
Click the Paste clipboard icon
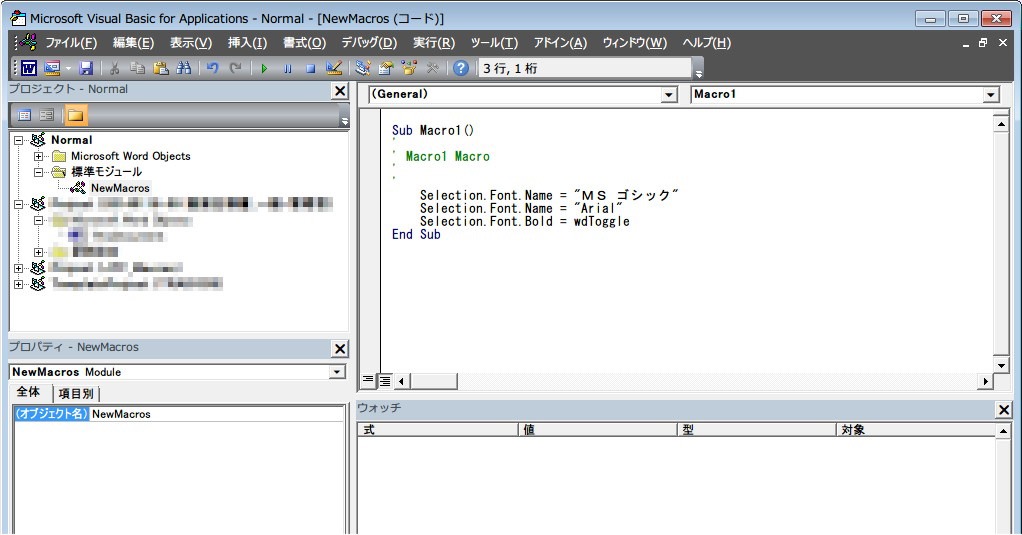point(160,68)
